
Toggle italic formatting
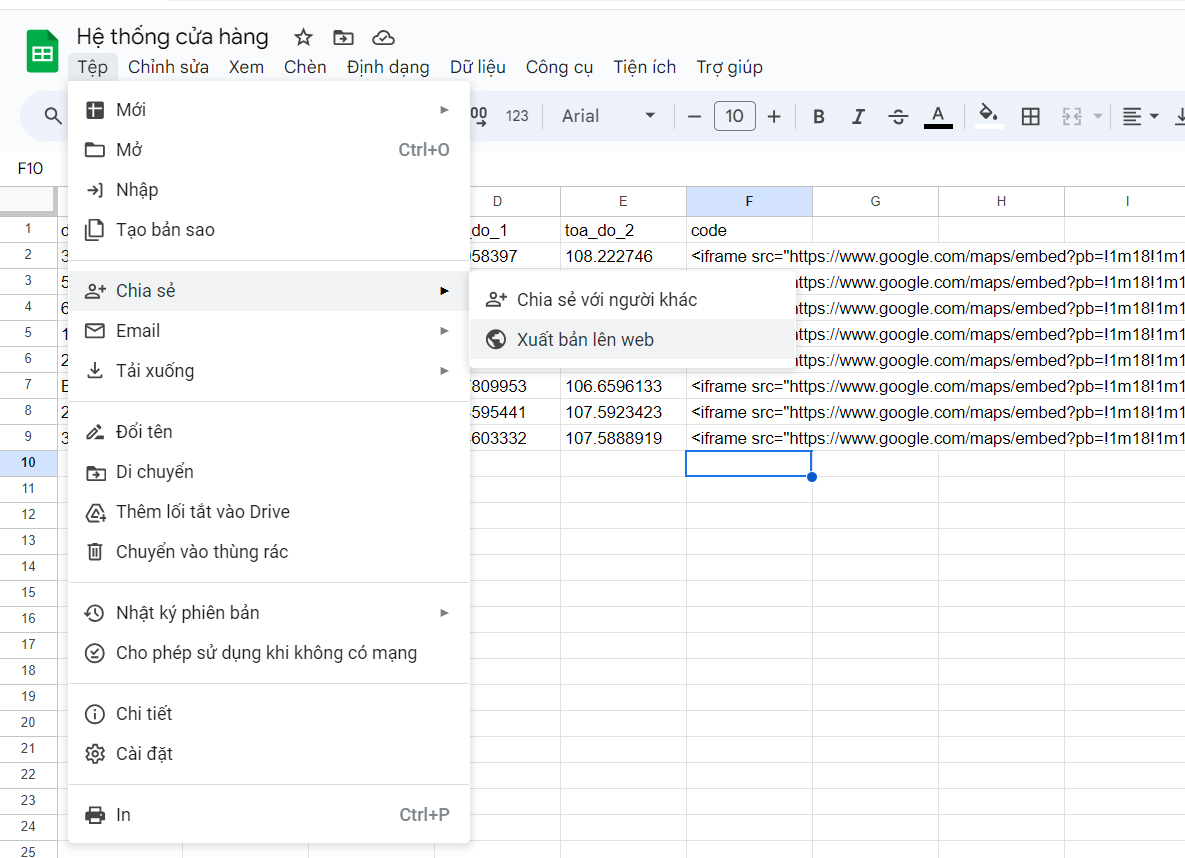(x=858, y=116)
